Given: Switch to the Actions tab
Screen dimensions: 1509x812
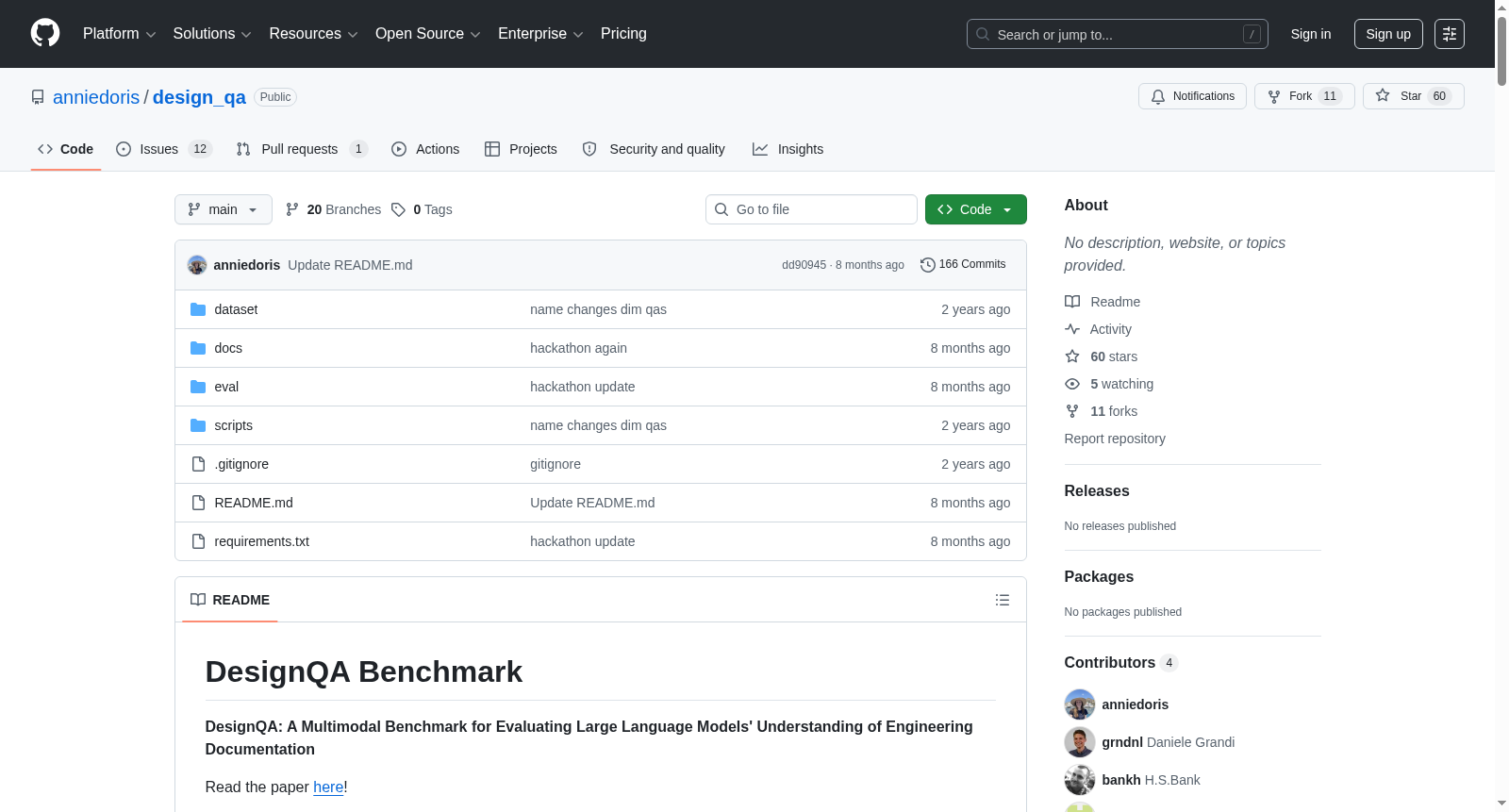Looking at the screenshot, I should click(x=425, y=149).
